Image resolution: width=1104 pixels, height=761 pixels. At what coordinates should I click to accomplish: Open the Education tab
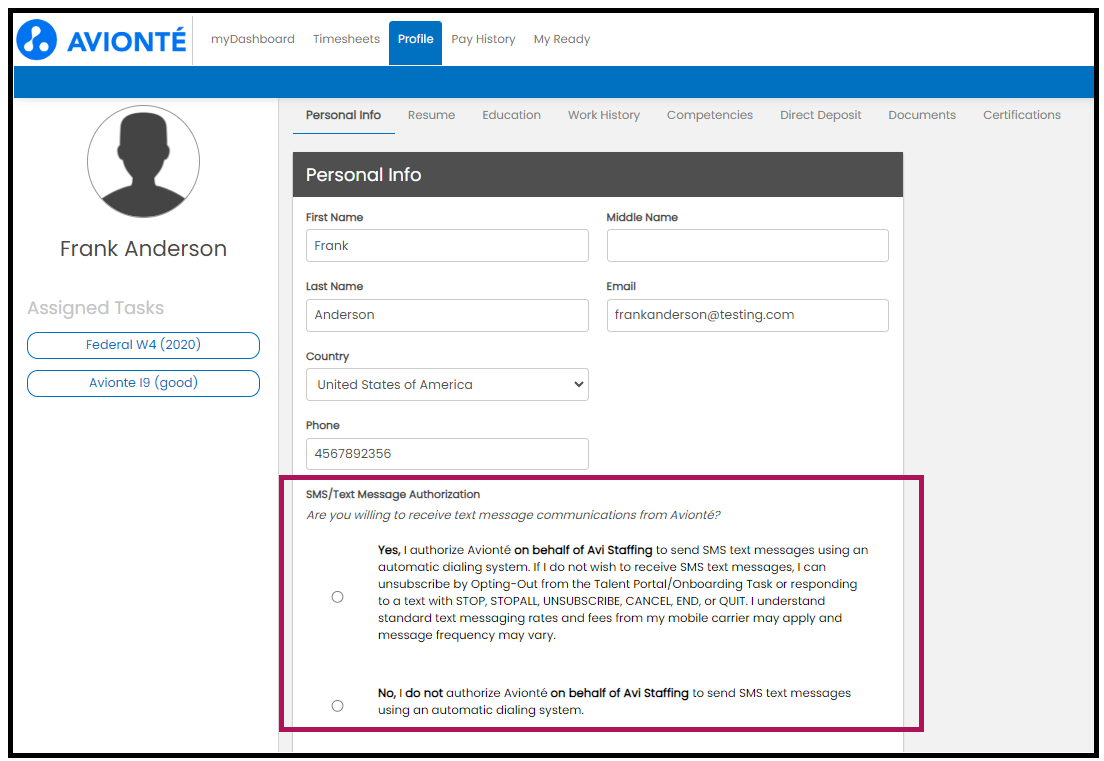click(511, 115)
